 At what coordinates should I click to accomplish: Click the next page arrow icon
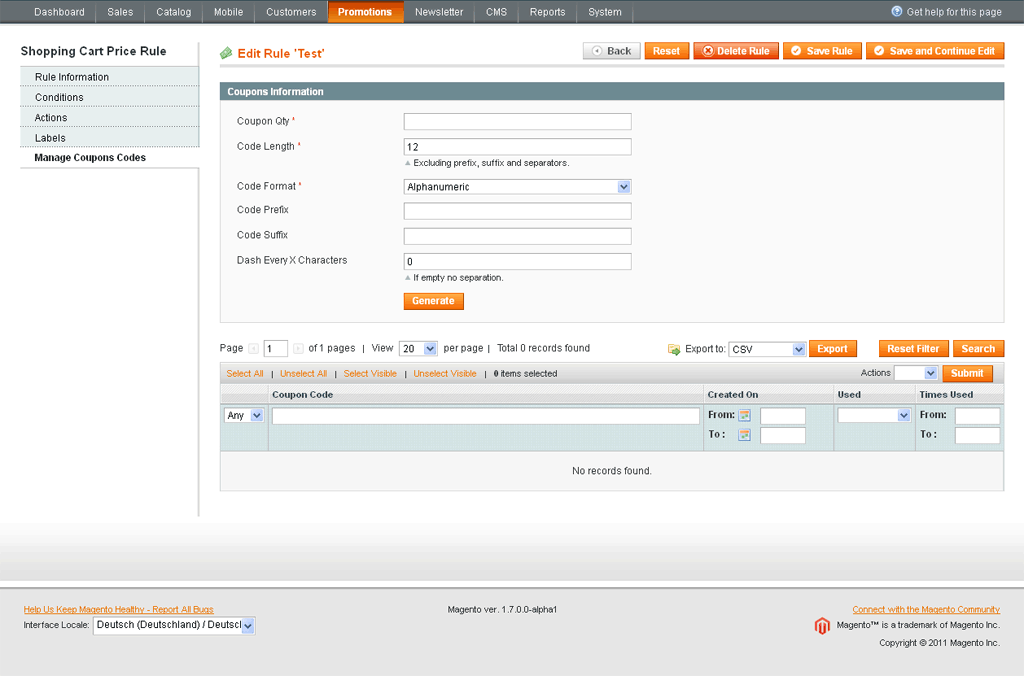tap(298, 349)
